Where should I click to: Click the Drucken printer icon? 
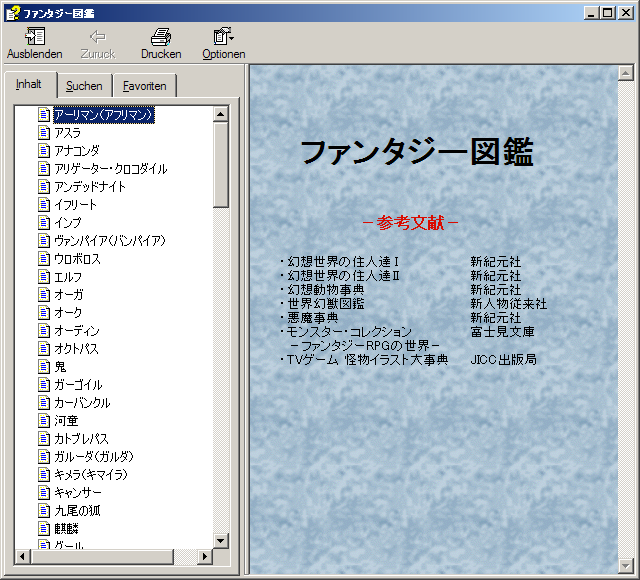(161, 37)
